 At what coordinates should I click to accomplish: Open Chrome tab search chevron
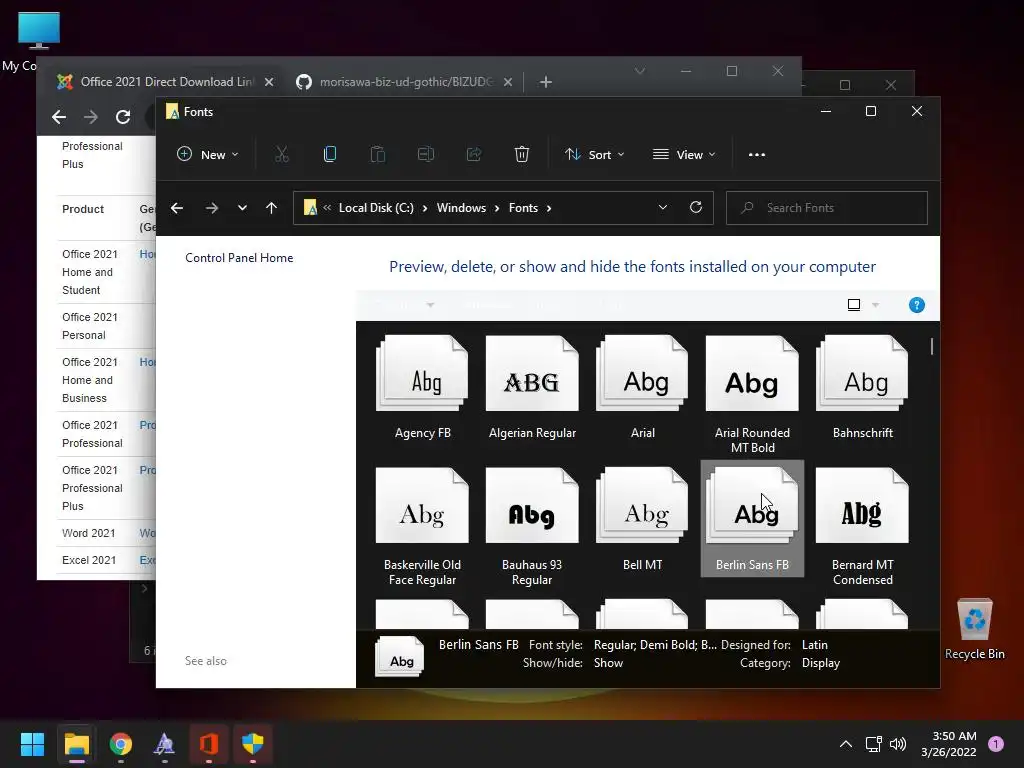tap(640, 71)
